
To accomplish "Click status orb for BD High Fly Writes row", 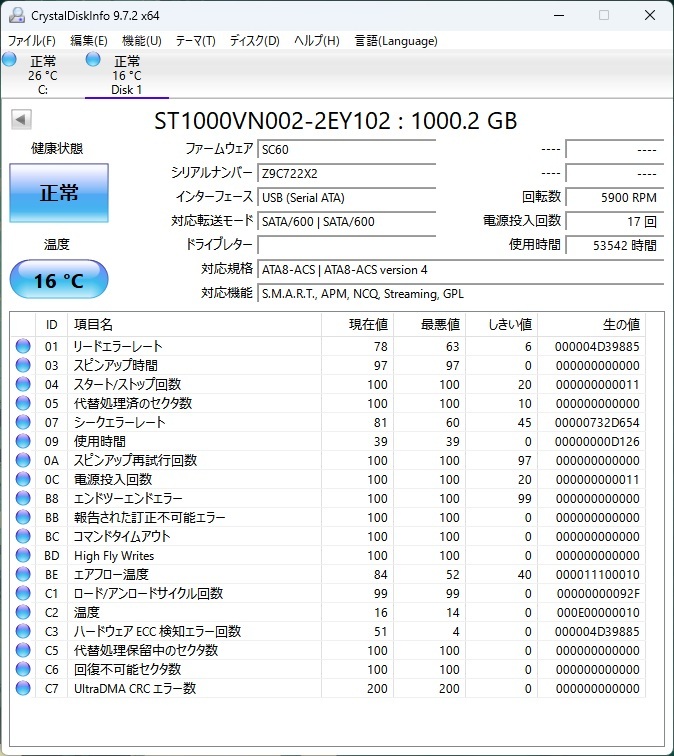I will point(23,555).
